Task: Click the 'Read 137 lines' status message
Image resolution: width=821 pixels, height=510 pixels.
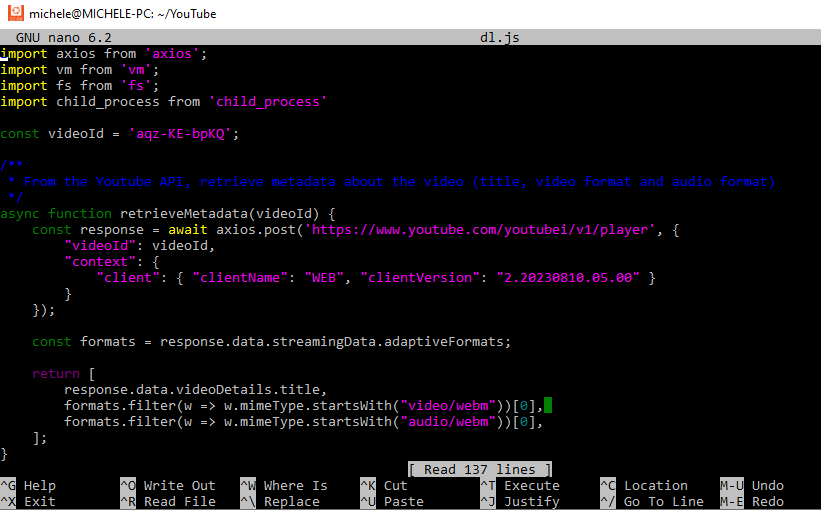Action: (x=480, y=470)
